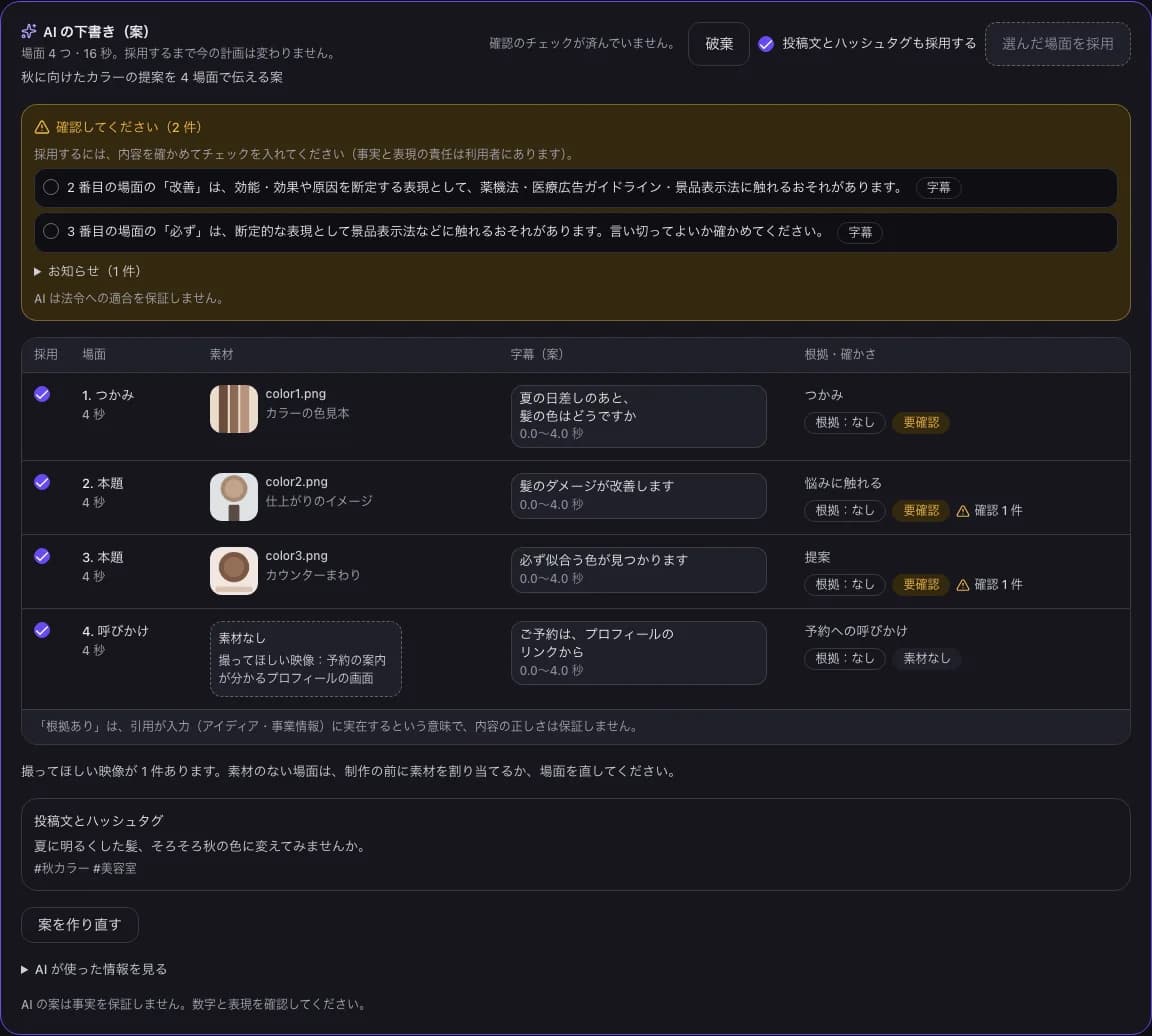Click the 確認のチェックが済んでいません status text
This screenshot has width=1152, height=1036.
pos(583,43)
